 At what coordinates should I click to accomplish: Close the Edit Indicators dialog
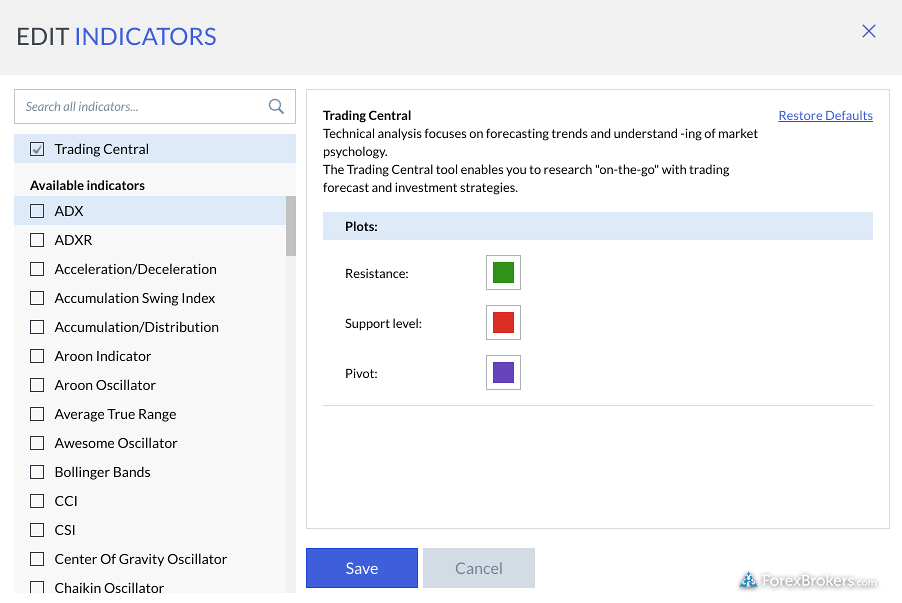[869, 31]
